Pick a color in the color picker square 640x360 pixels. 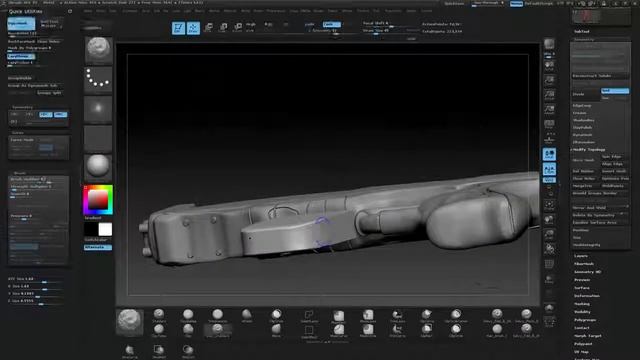coord(98,200)
